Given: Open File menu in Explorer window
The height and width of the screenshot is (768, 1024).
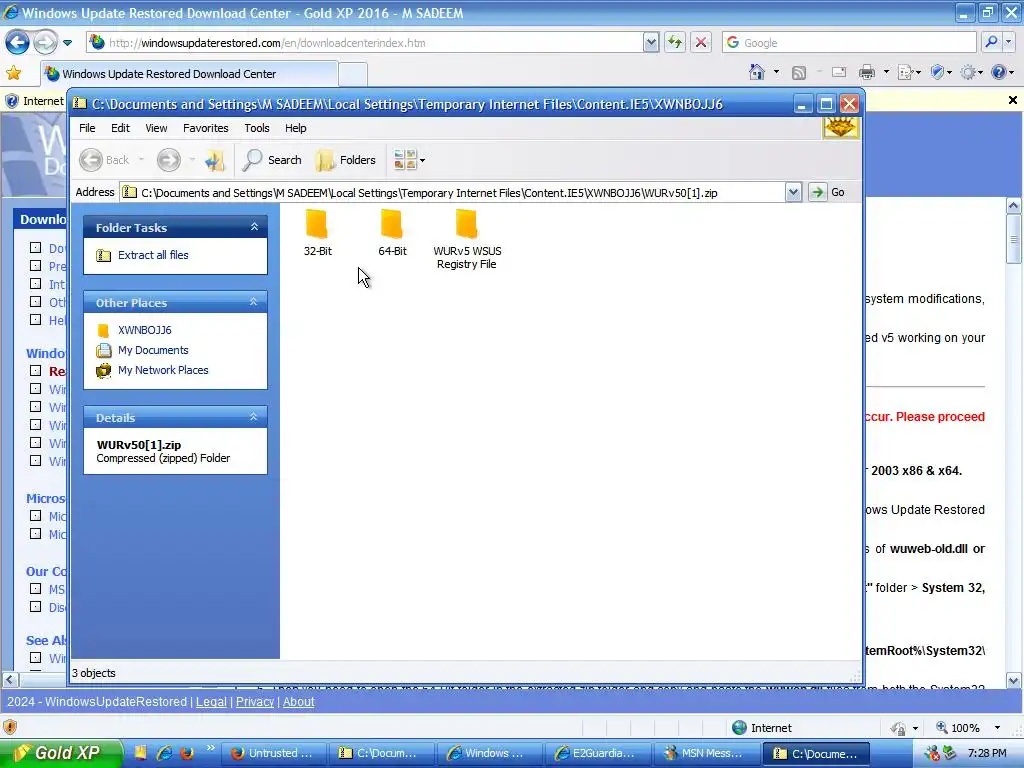Looking at the screenshot, I should 87,128.
